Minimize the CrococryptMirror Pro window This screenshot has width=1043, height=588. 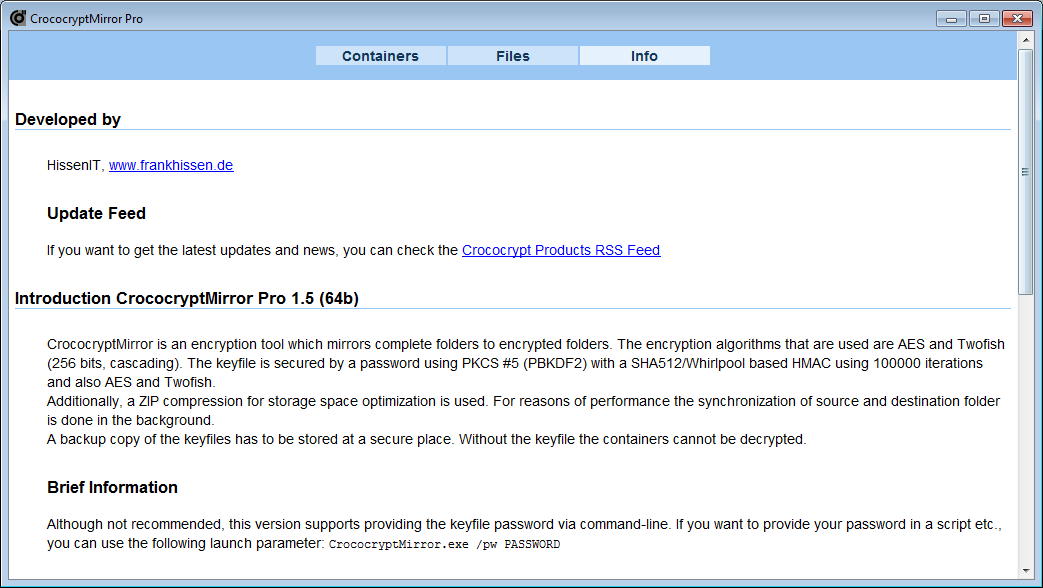coord(951,19)
